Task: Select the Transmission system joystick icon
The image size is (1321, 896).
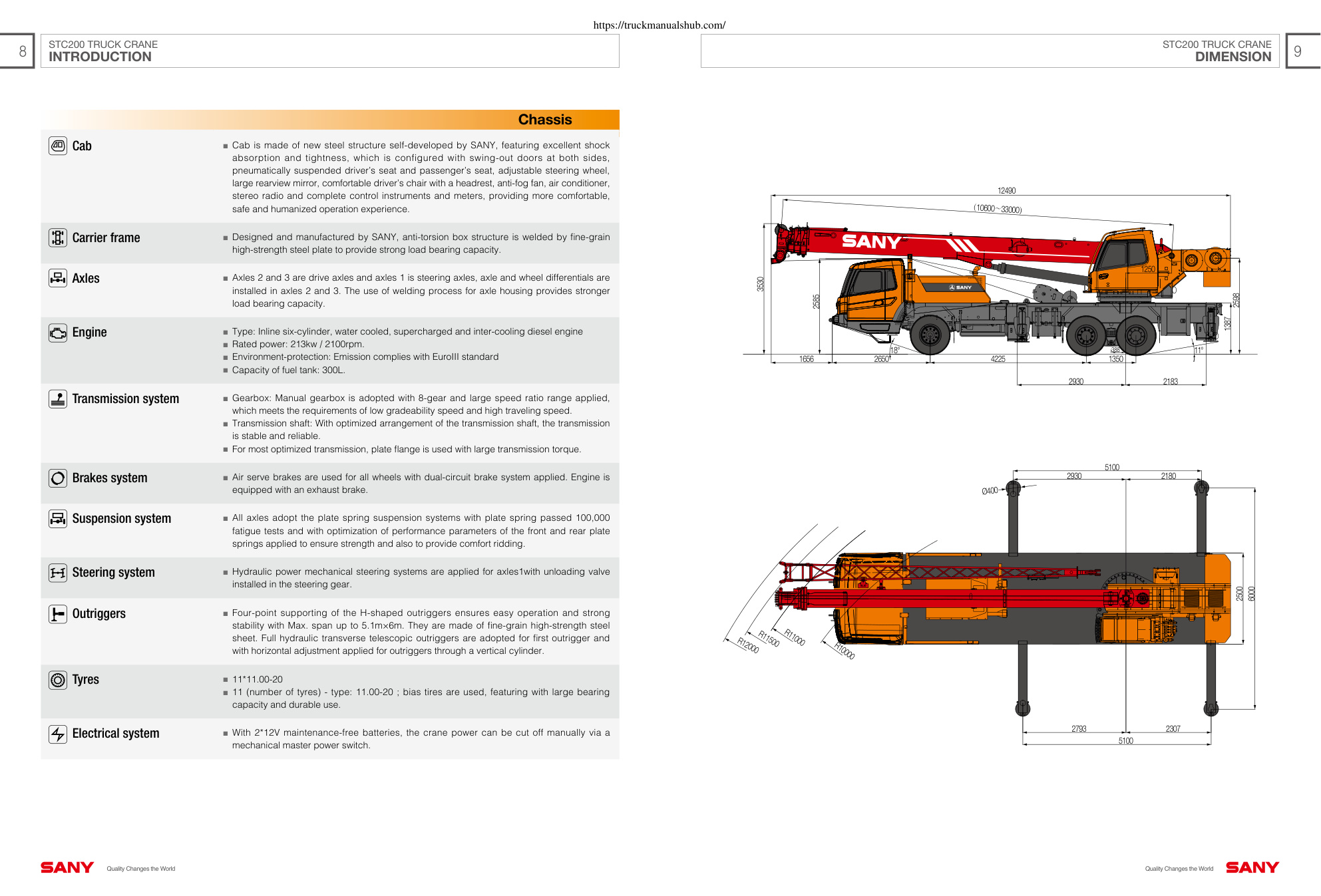Action: click(x=58, y=399)
